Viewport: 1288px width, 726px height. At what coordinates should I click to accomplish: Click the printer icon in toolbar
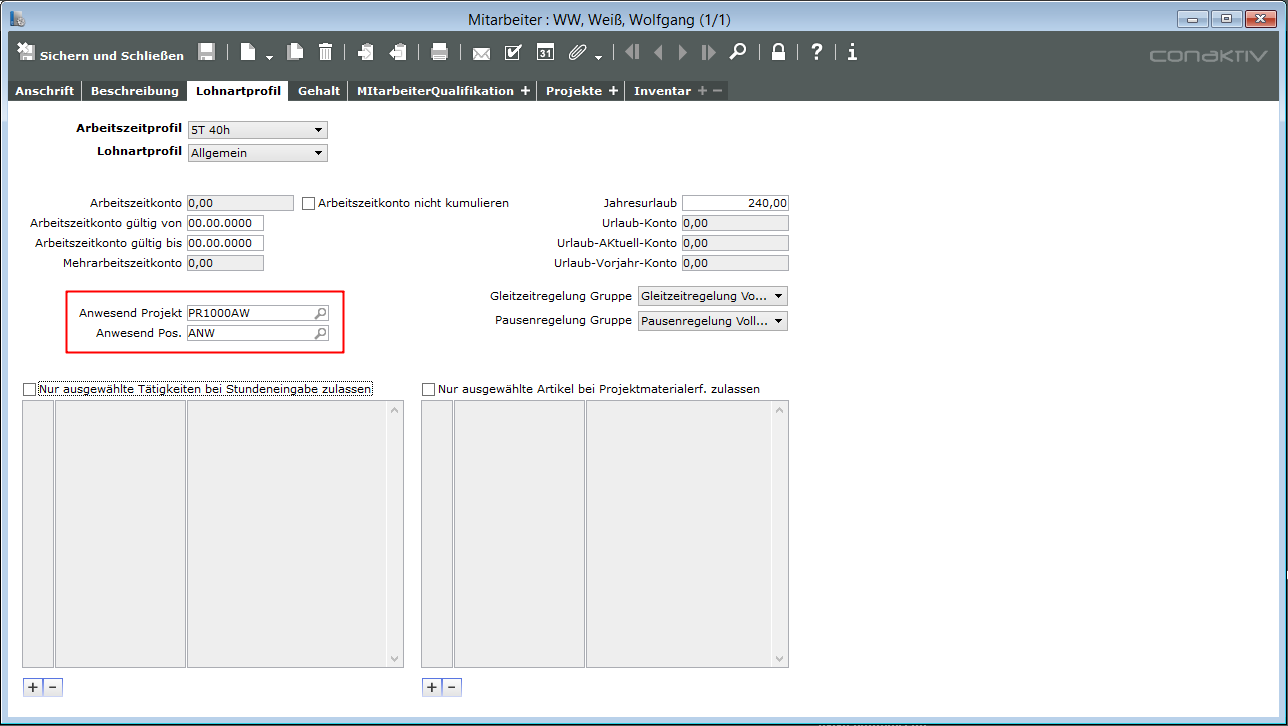438,53
